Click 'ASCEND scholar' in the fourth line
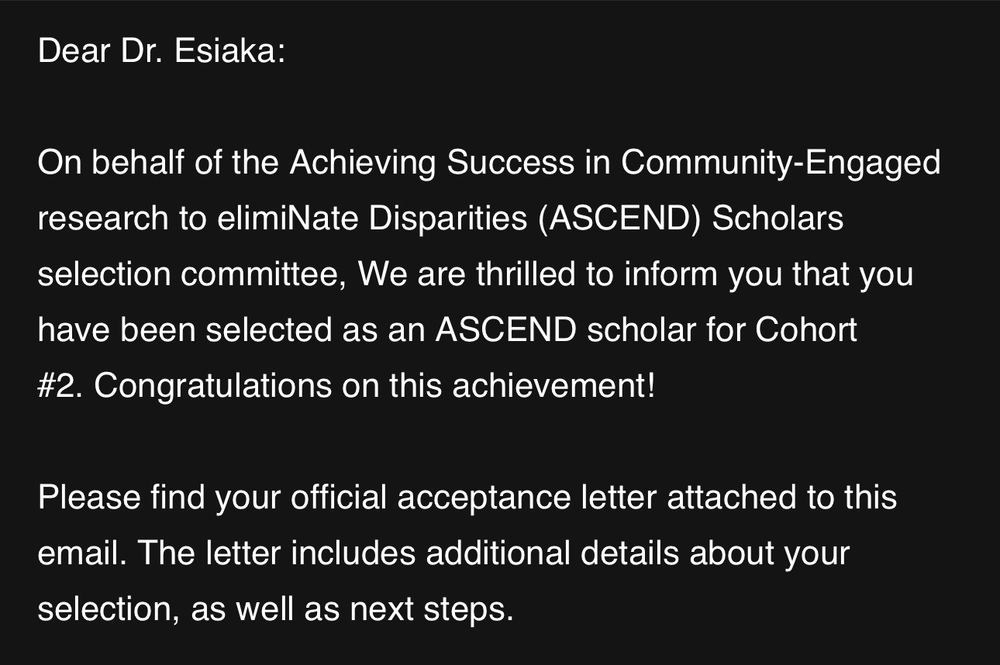Viewport: 1000px width, 665px height. [x=566, y=330]
